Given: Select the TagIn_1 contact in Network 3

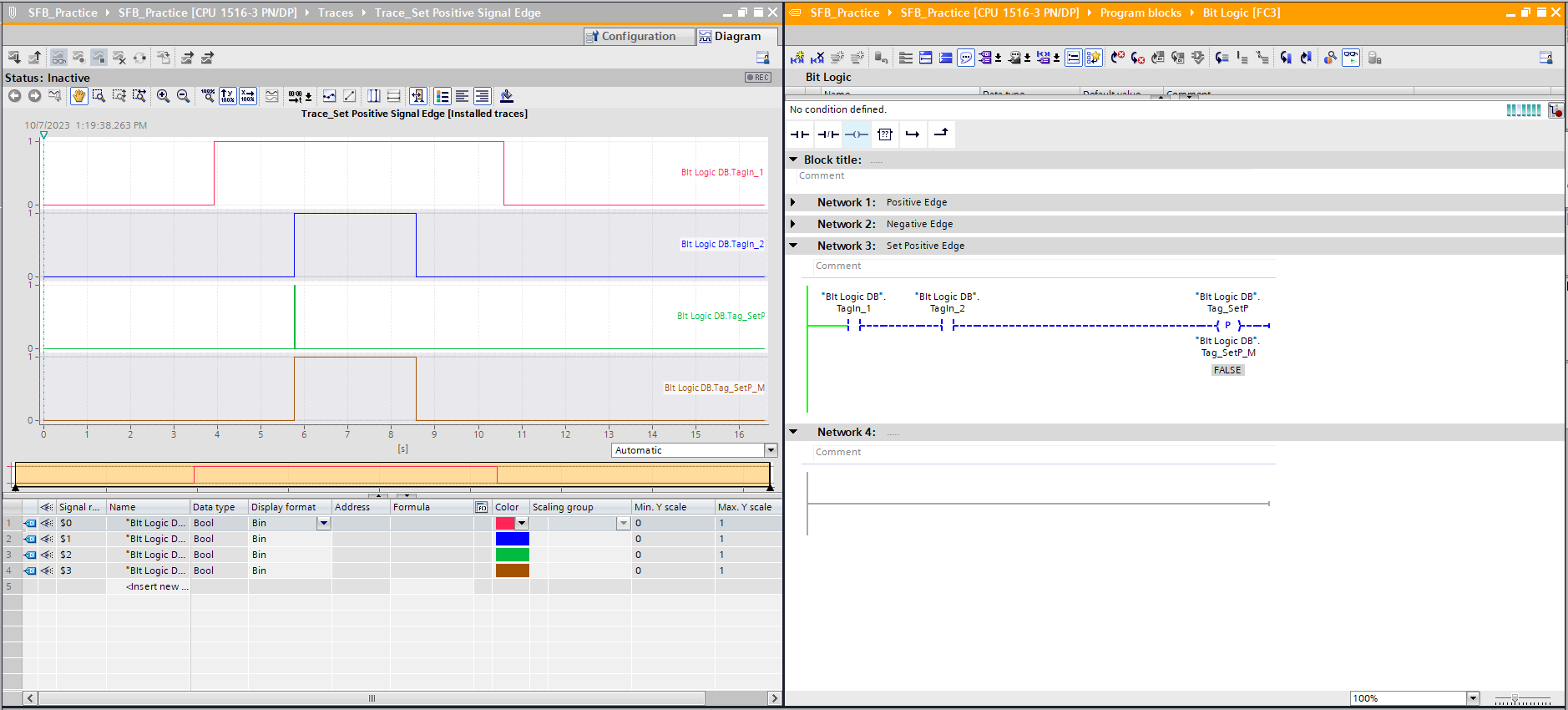Looking at the screenshot, I should pos(854,326).
